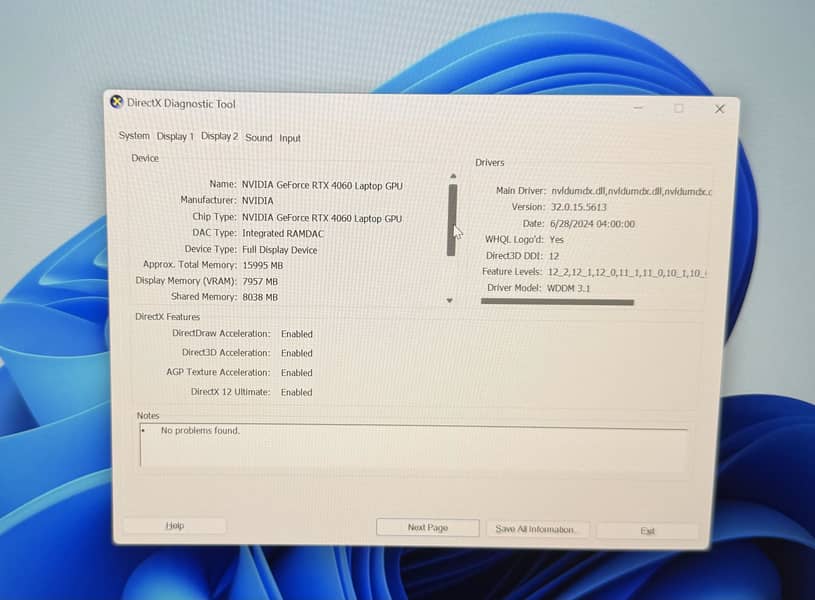
Task: Click WHQL Logo'd value Yes
Action: click(x=556, y=240)
